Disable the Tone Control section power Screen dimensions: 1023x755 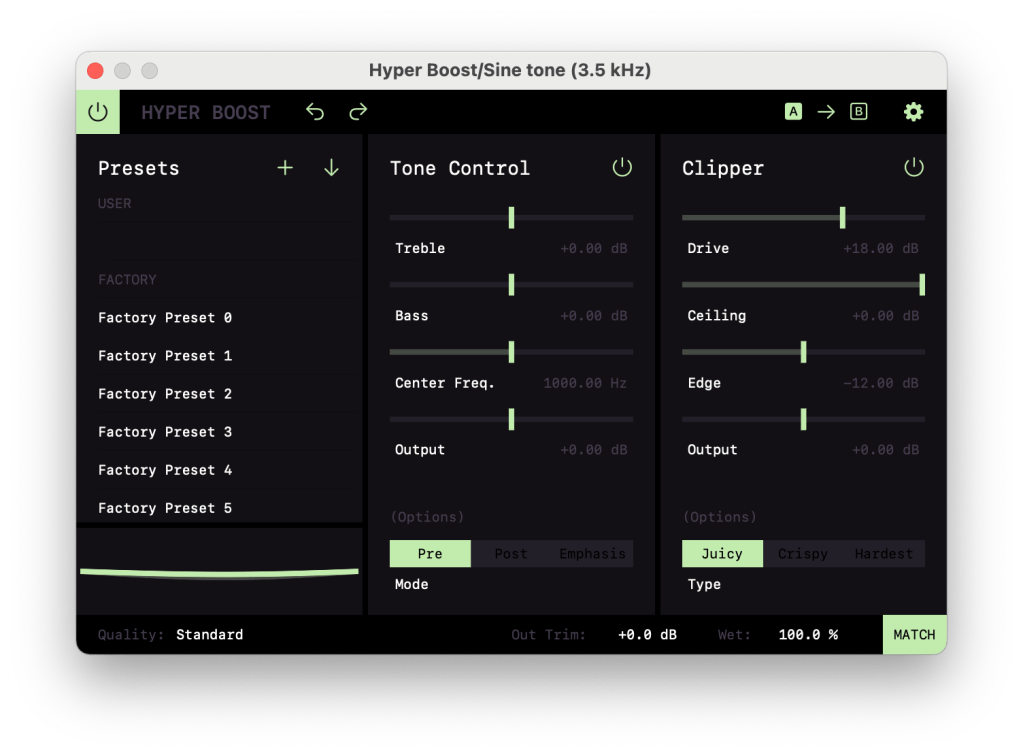622,168
